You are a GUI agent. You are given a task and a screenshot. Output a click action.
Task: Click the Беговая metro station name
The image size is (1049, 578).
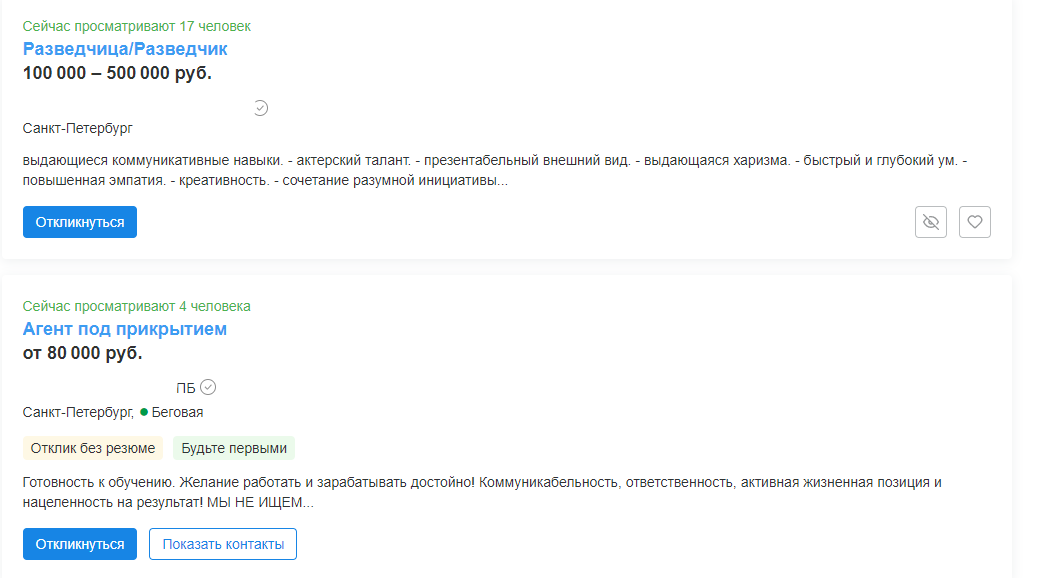click(x=177, y=412)
